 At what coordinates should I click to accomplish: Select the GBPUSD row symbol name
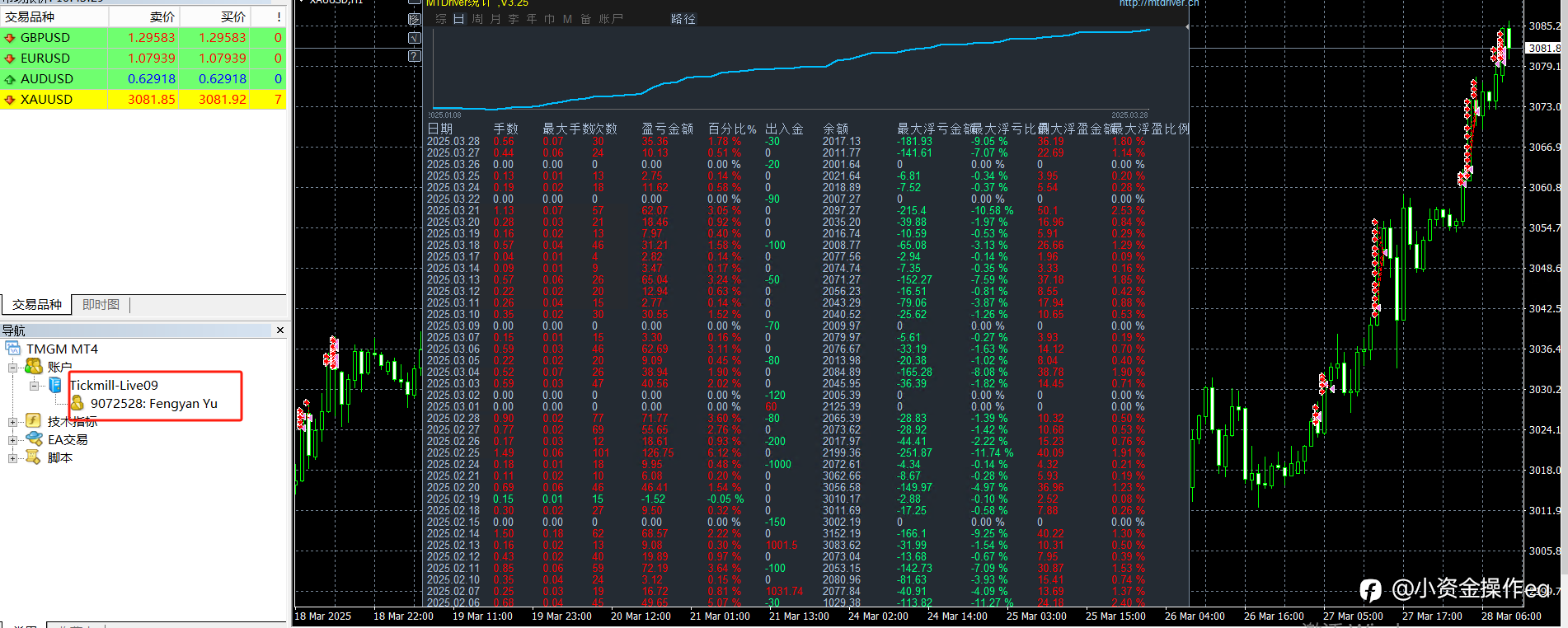pyautogui.click(x=45, y=38)
